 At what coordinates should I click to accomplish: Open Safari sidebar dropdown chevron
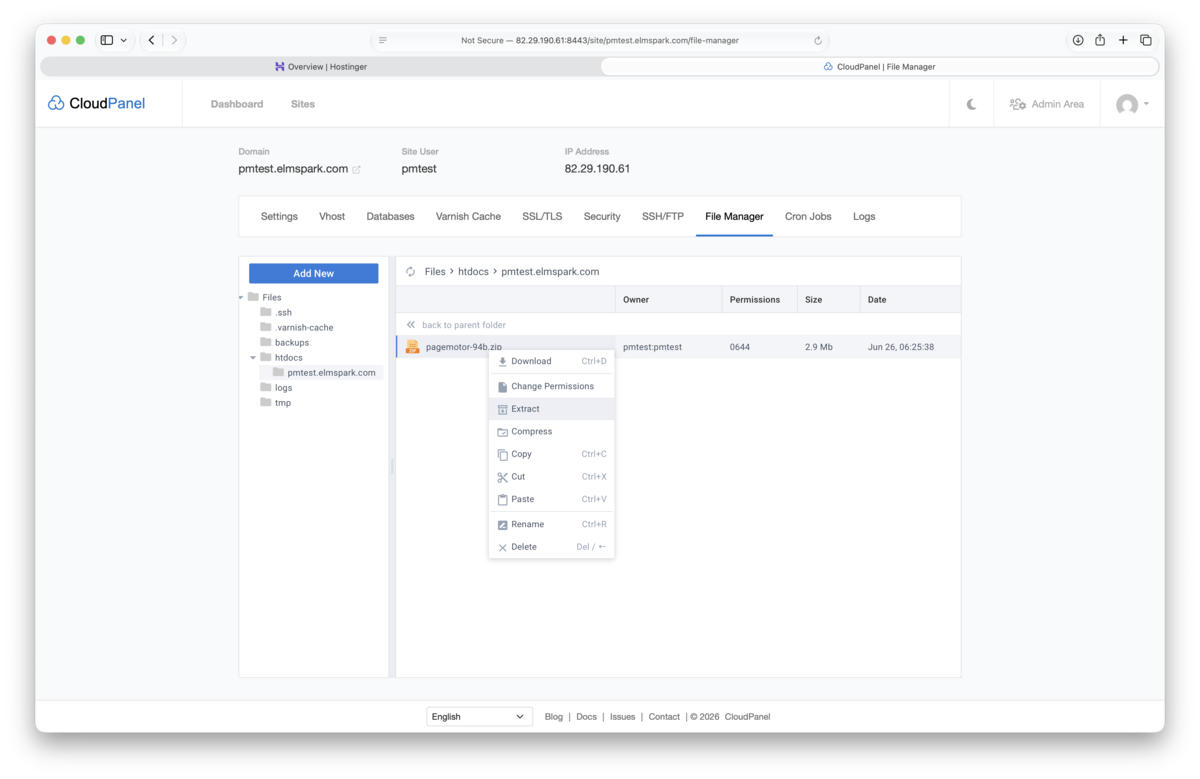click(124, 41)
